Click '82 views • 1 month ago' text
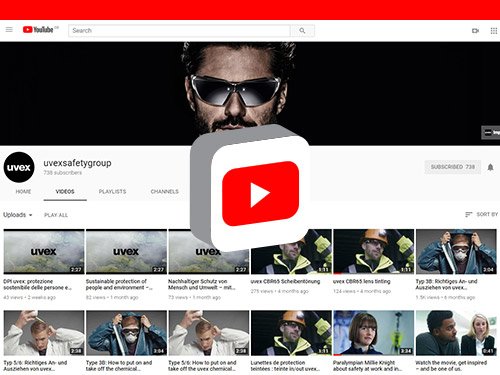Screen dimensions: 500x375 coord(112,297)
